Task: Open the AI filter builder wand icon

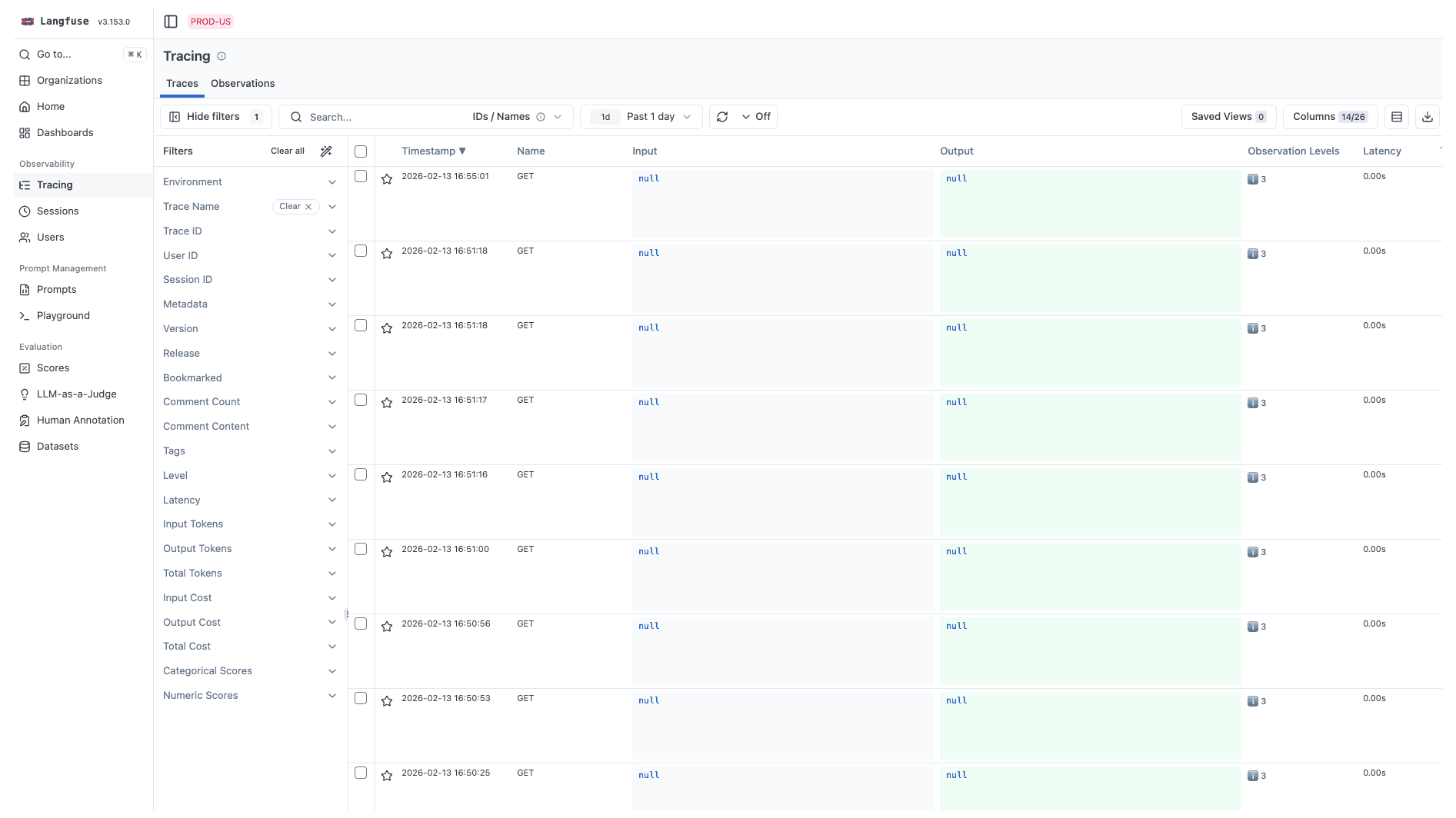Action: coord(326,151)
